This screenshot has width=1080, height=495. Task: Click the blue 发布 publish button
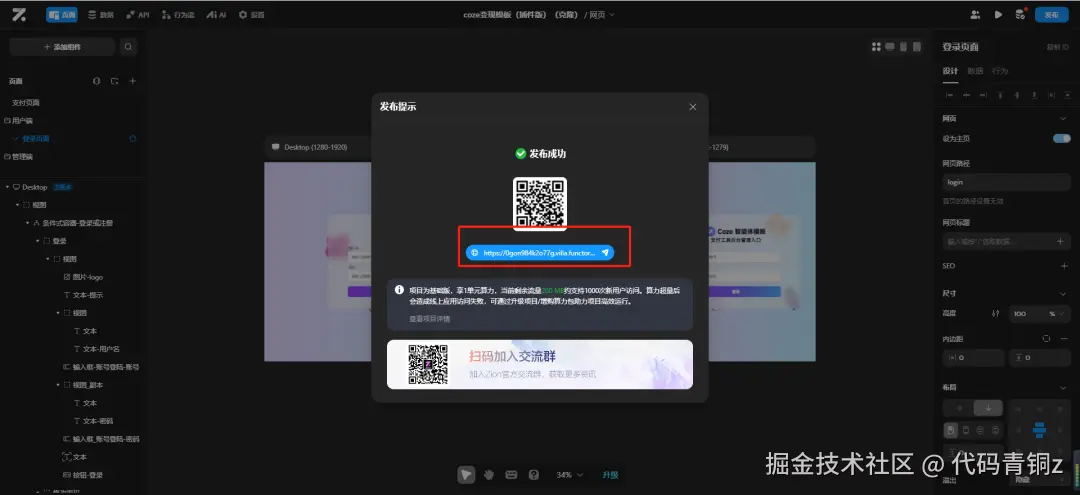[x=1052, y=14]
